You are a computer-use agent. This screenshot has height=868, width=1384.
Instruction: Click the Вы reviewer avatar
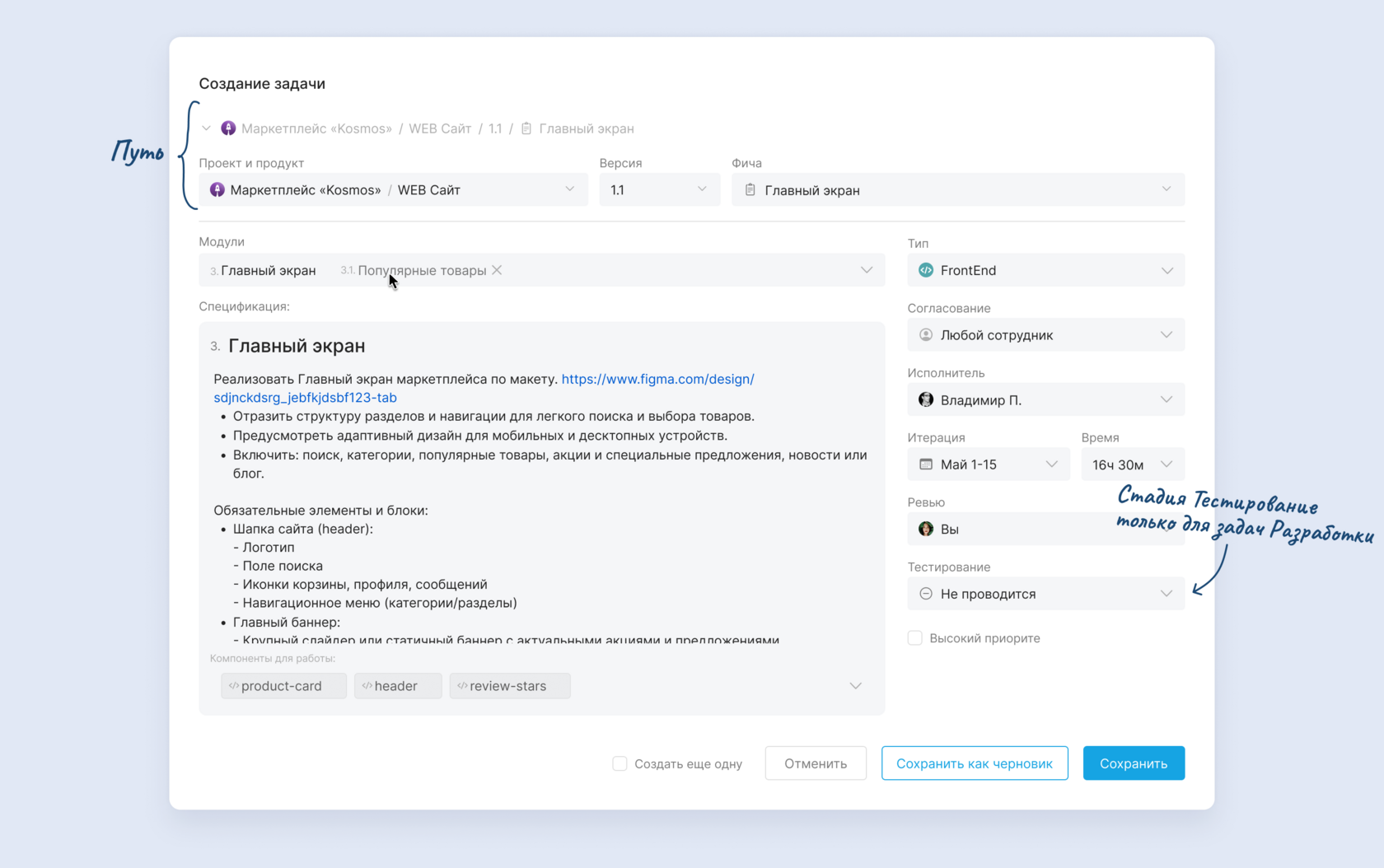point(926,529)
